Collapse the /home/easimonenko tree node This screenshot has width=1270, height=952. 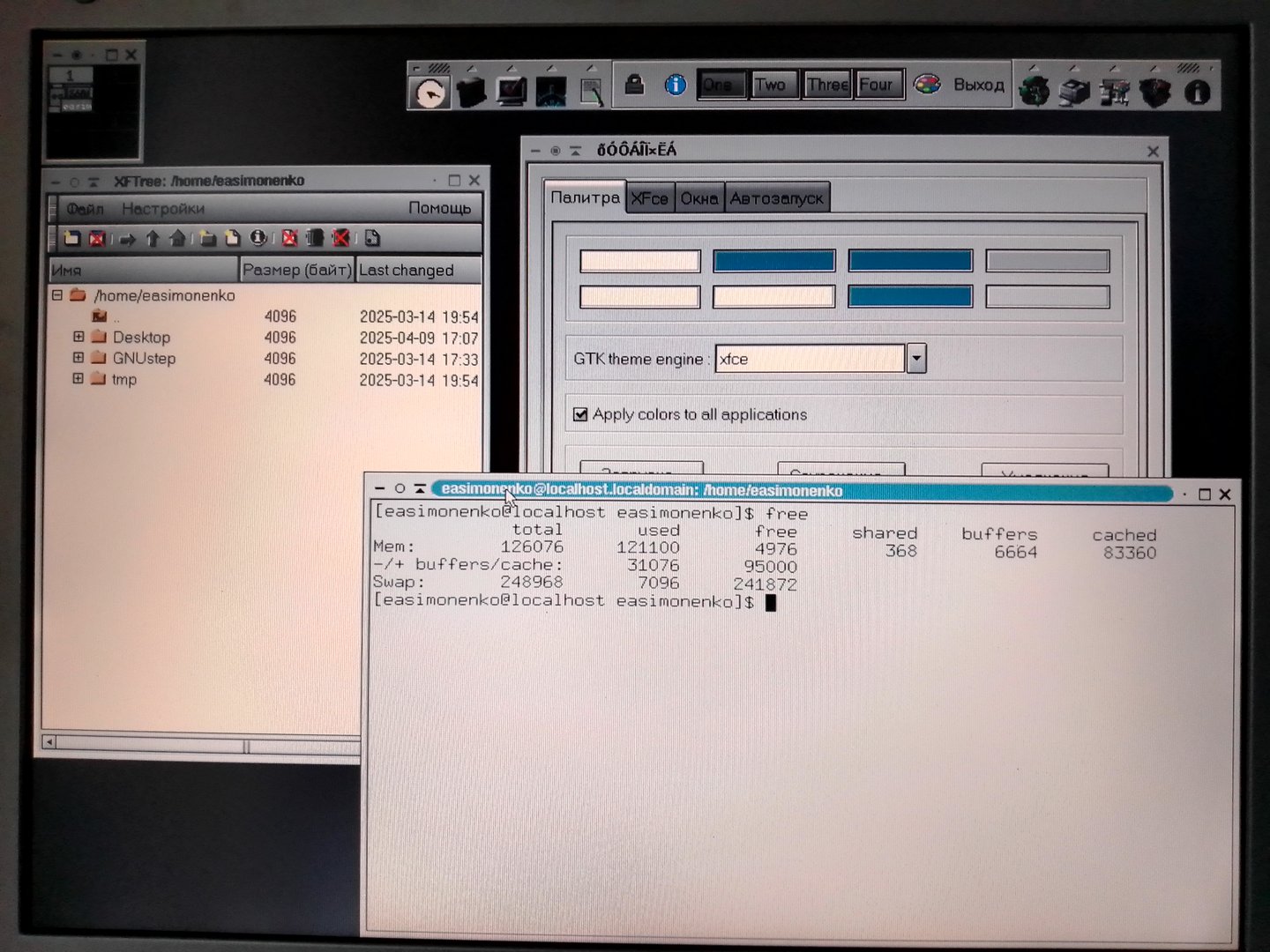pos(57,295)
